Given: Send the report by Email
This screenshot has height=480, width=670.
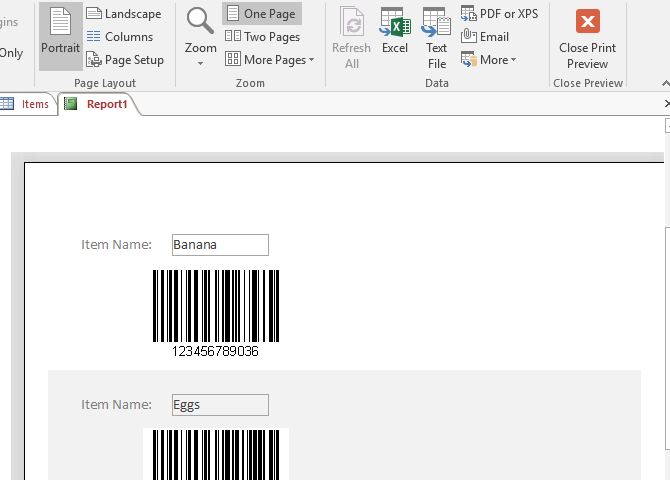Looking at the screenshot, I should 485,37.
